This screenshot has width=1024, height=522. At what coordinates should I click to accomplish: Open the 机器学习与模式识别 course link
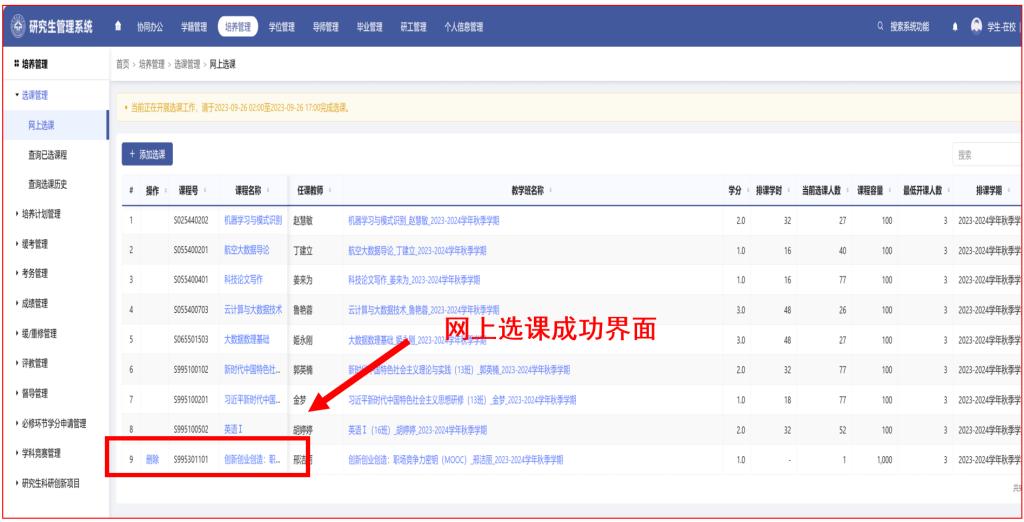[253, 219]
